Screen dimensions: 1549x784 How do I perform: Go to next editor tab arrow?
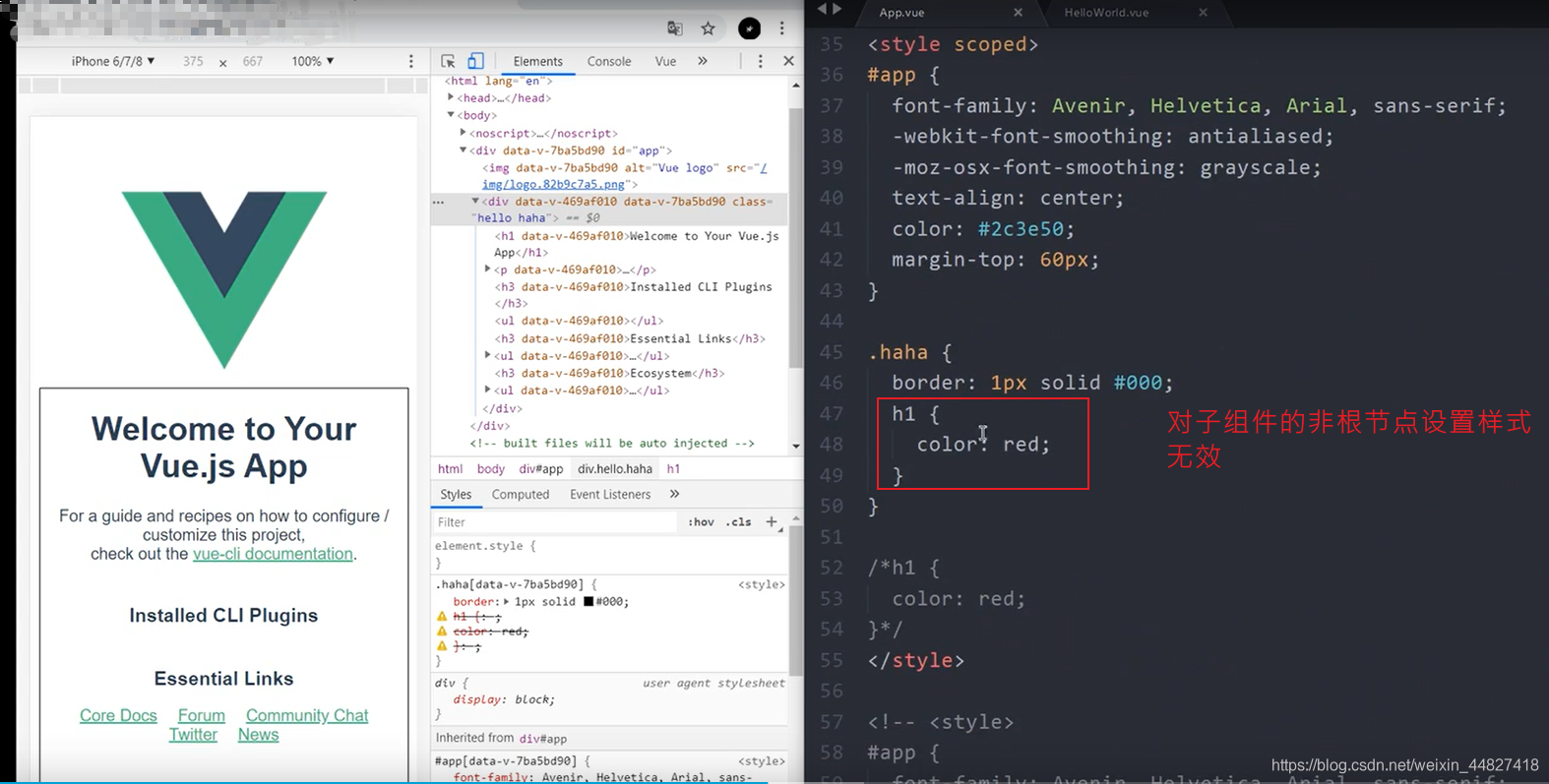coord(837,9)
